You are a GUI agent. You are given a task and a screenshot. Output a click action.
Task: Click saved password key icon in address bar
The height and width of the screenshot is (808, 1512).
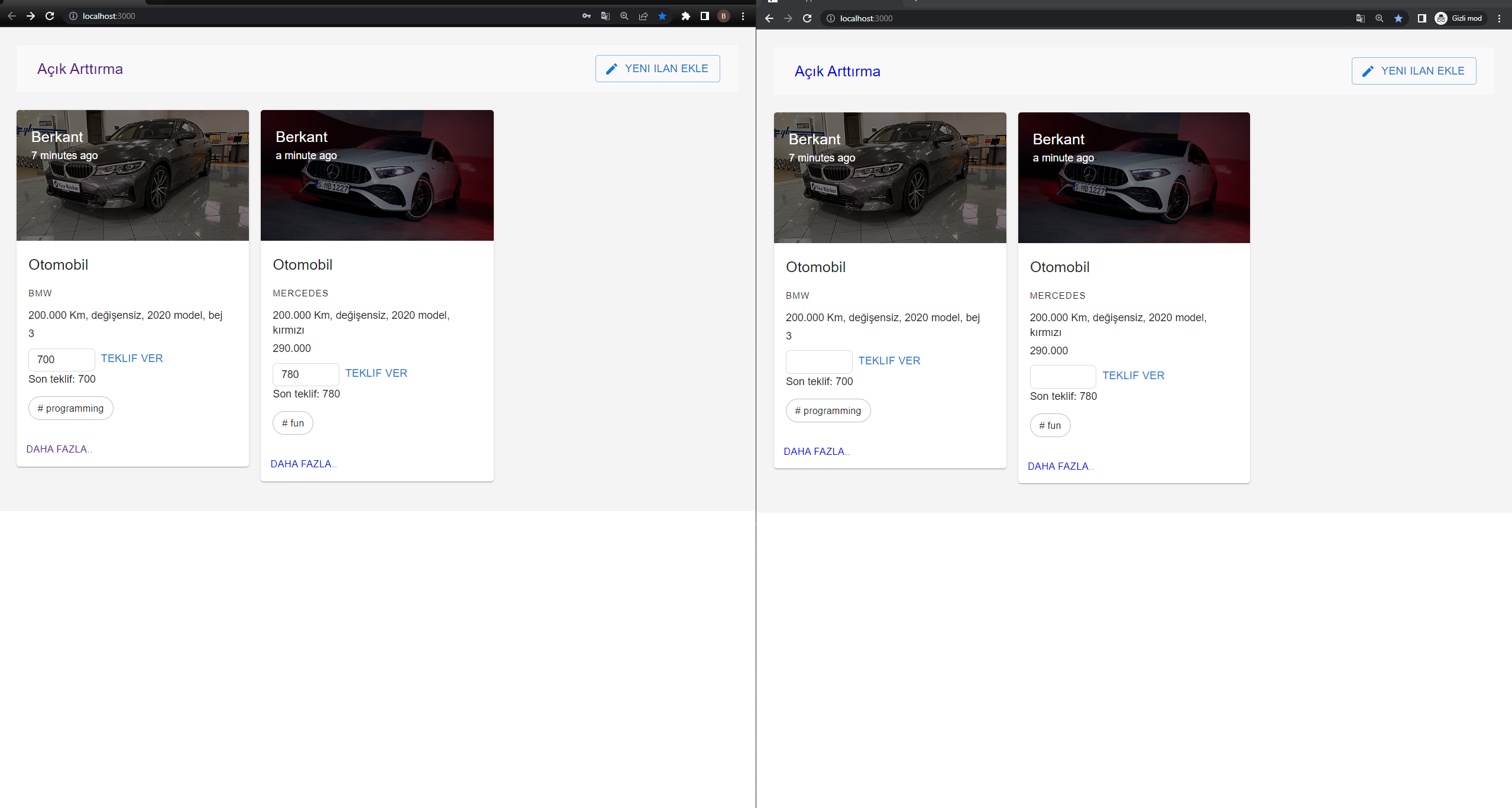tap(585, 16)
